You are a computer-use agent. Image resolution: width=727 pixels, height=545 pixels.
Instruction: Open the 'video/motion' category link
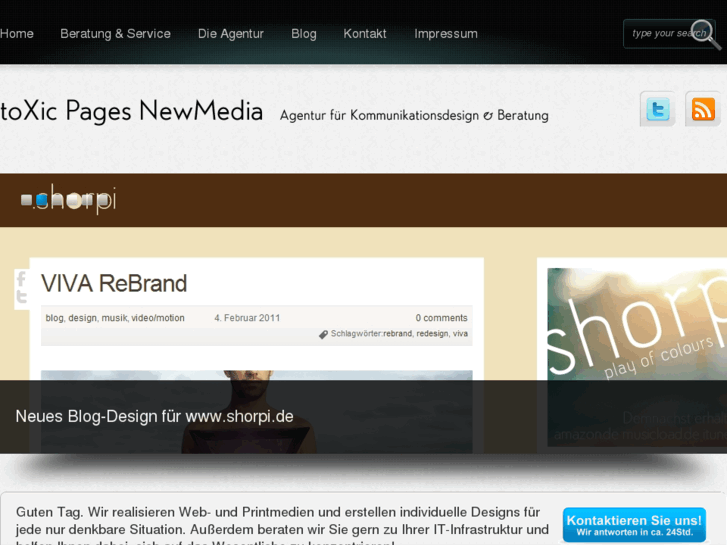coord(158,318)
